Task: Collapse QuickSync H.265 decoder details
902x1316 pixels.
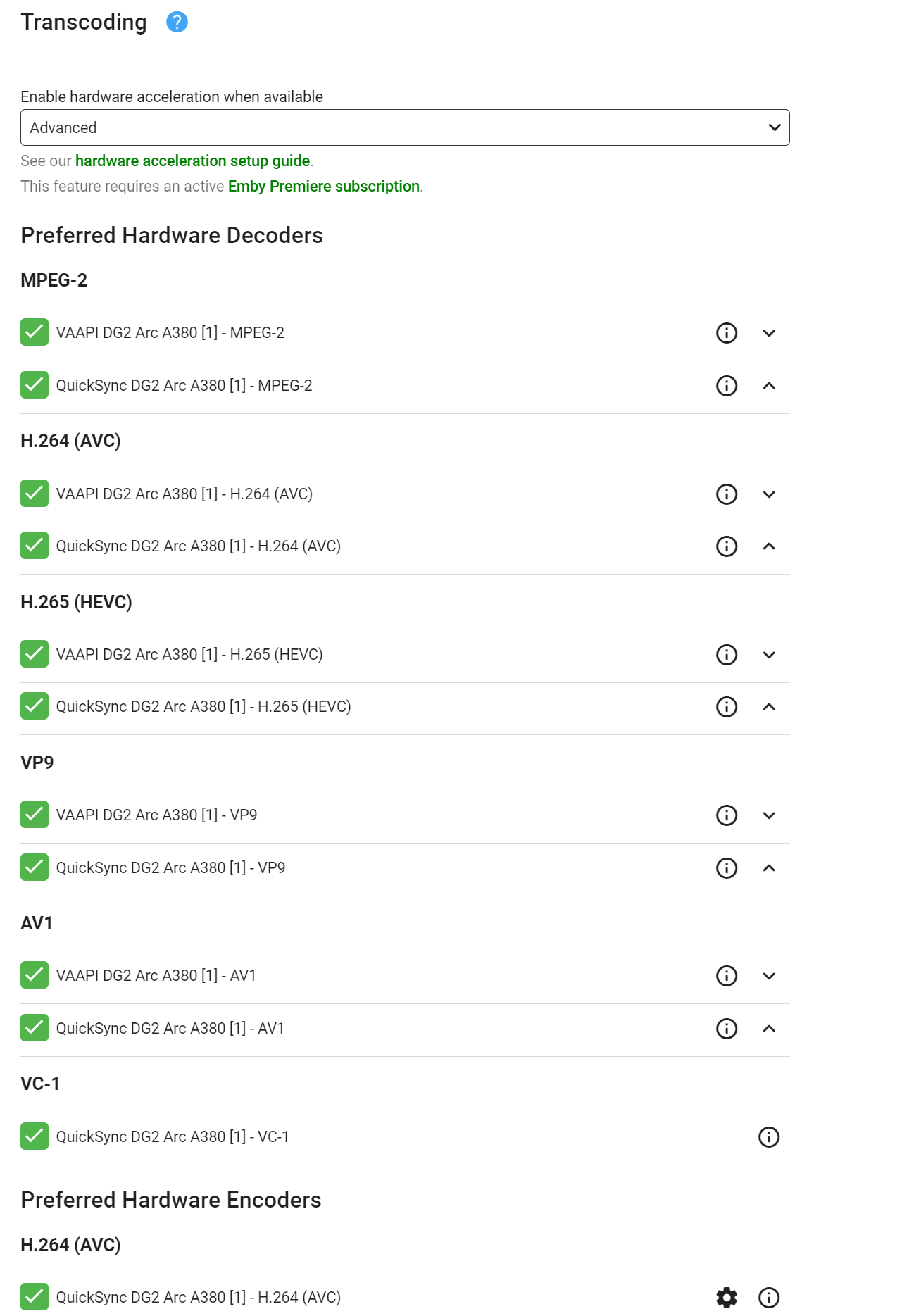Action: pyautogui.click(x=770, y=708)
